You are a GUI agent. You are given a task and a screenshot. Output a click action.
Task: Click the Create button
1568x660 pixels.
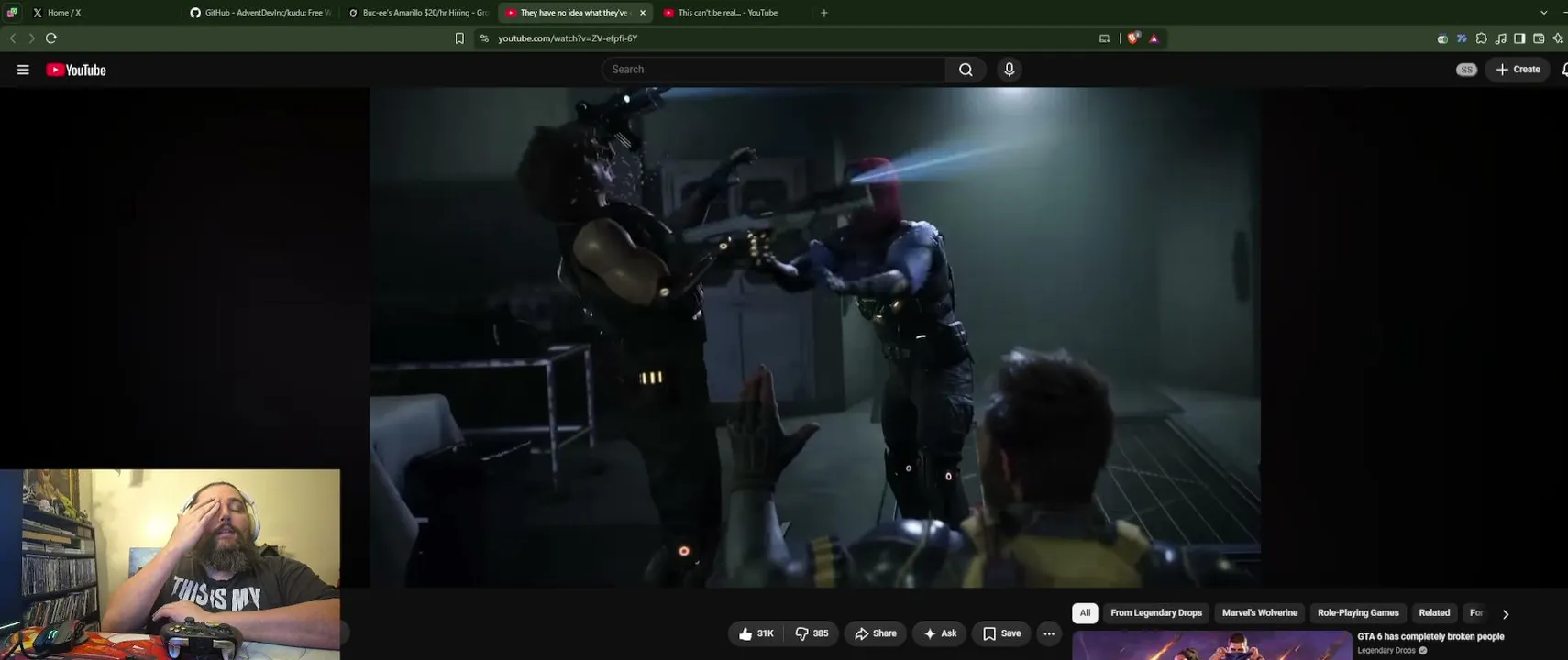(1518, 70)
